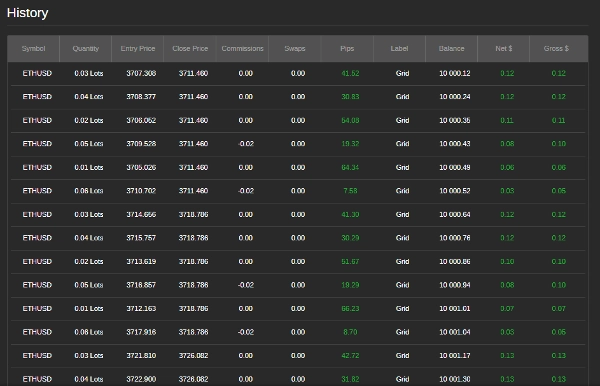Select entry price 3707.308

[x=141, y=73]
